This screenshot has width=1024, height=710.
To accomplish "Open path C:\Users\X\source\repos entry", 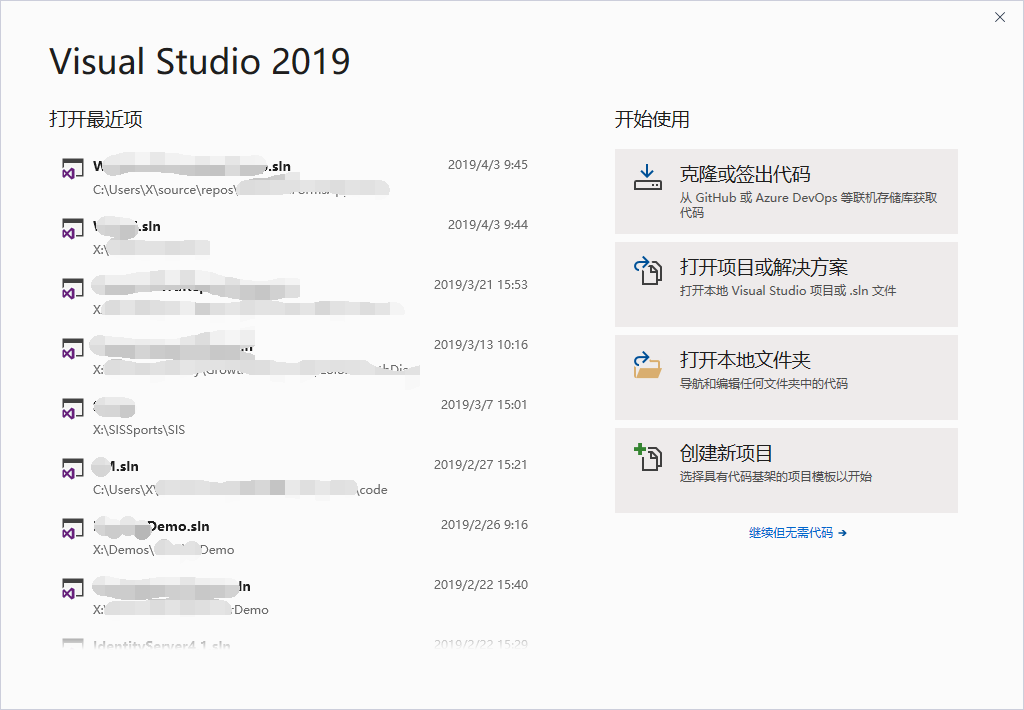I will click(240, 190).
